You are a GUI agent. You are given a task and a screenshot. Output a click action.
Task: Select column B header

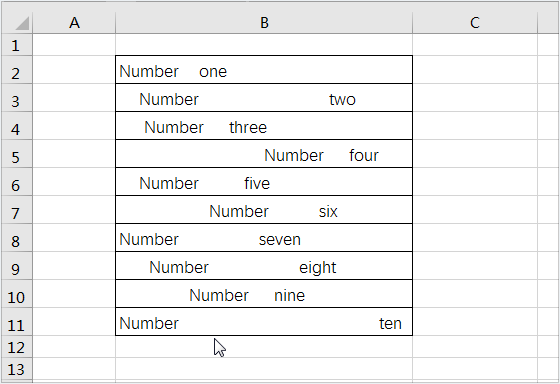(x=264, y=23)
